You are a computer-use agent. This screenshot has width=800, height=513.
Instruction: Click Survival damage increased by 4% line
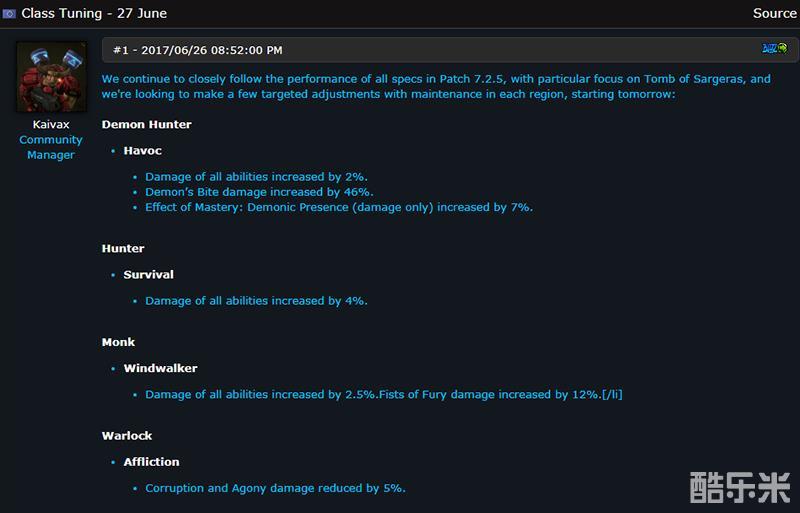(x=256, y=301)
